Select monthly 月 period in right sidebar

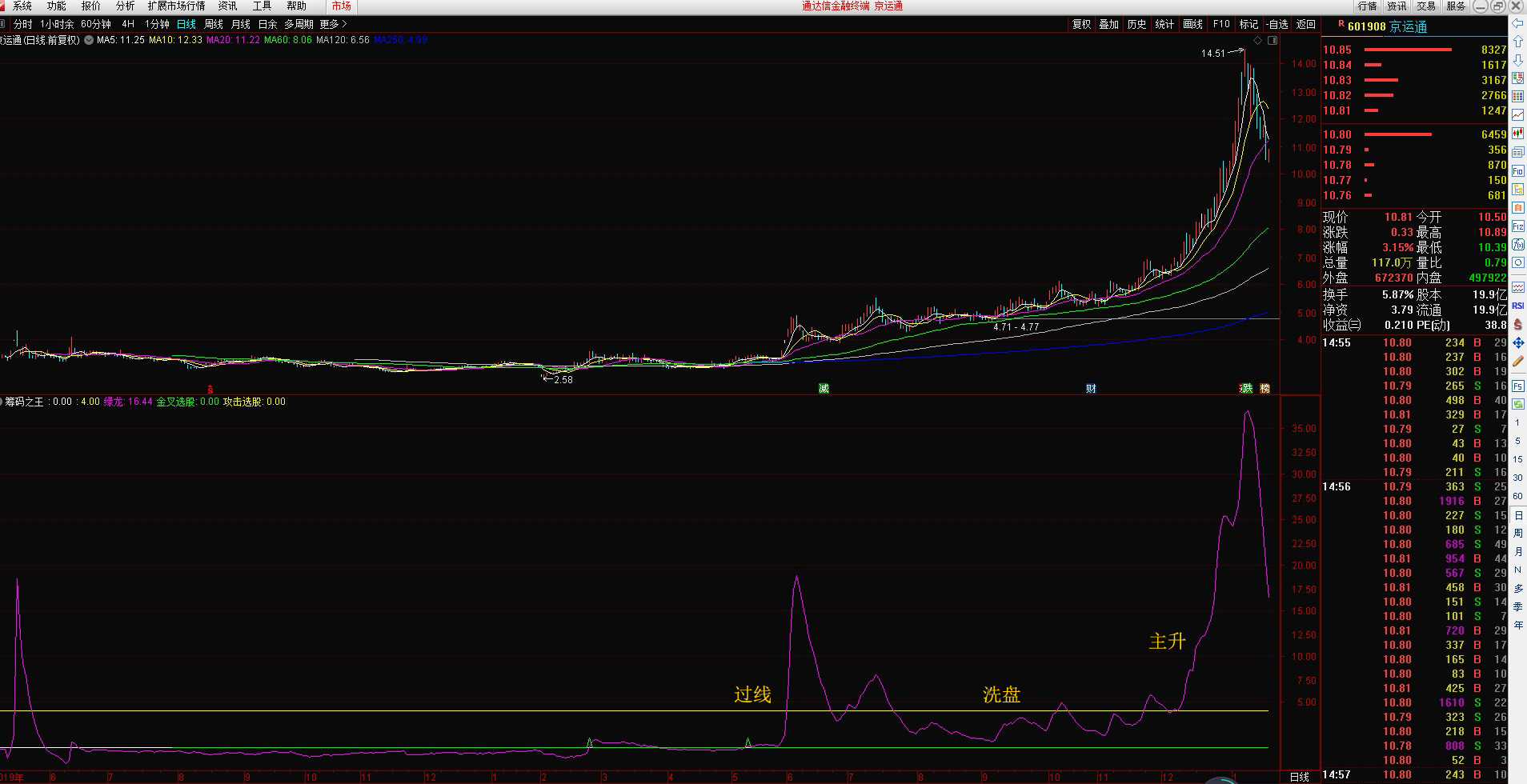1517,551
